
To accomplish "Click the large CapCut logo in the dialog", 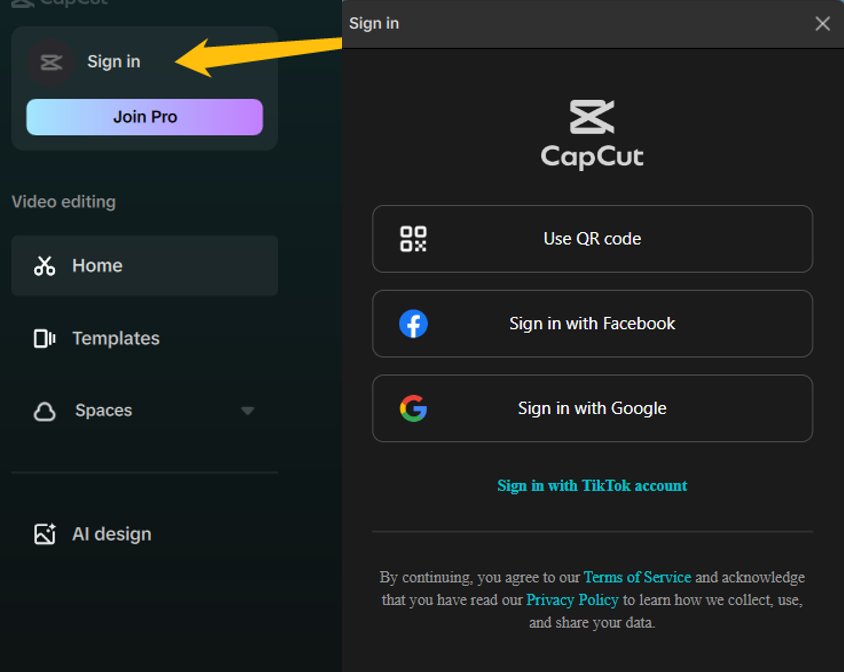I will [591, 132].
